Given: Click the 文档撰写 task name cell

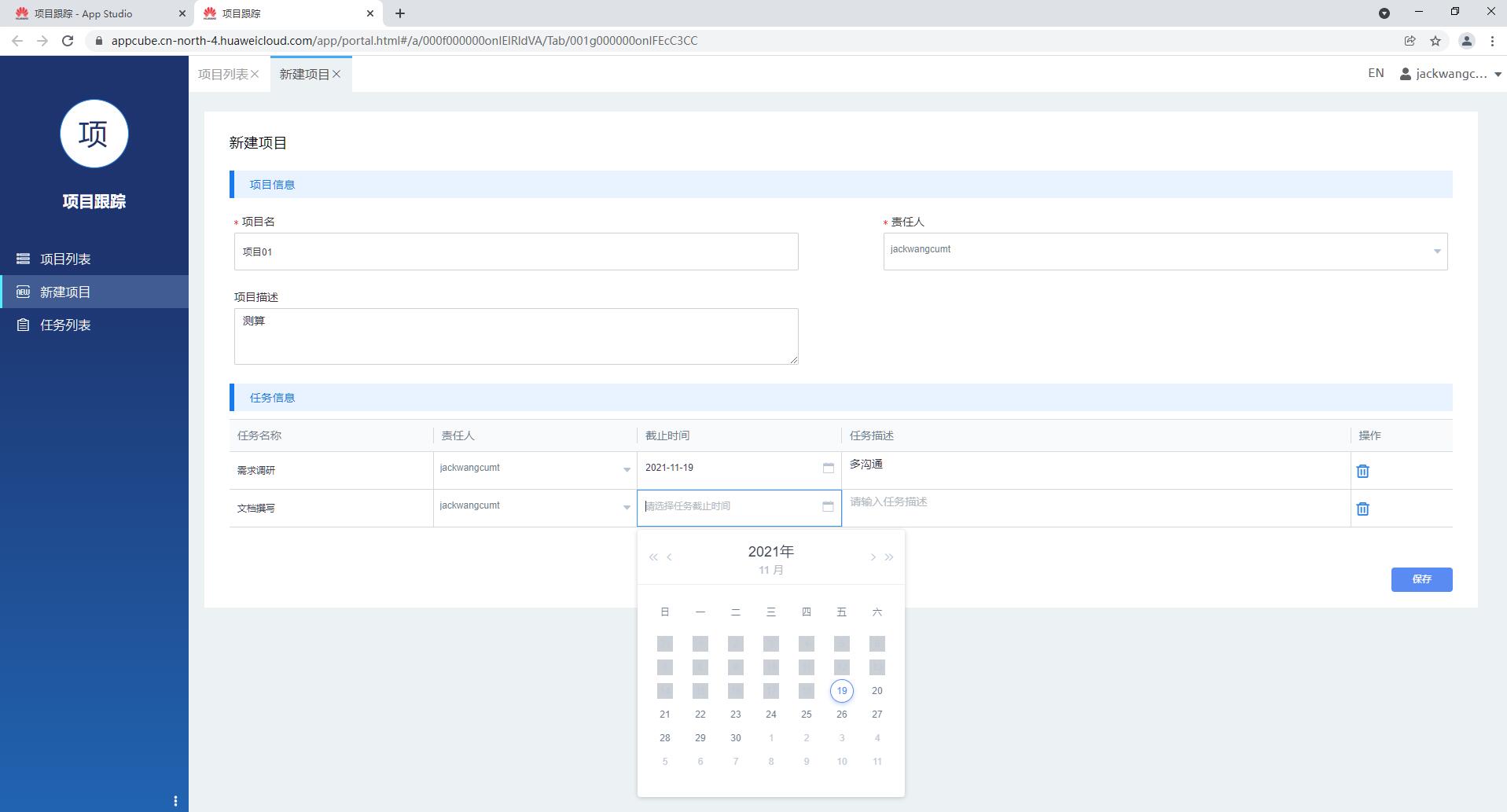Looking at the screenshot, I should pyautogui.click(x=331, y=508).
